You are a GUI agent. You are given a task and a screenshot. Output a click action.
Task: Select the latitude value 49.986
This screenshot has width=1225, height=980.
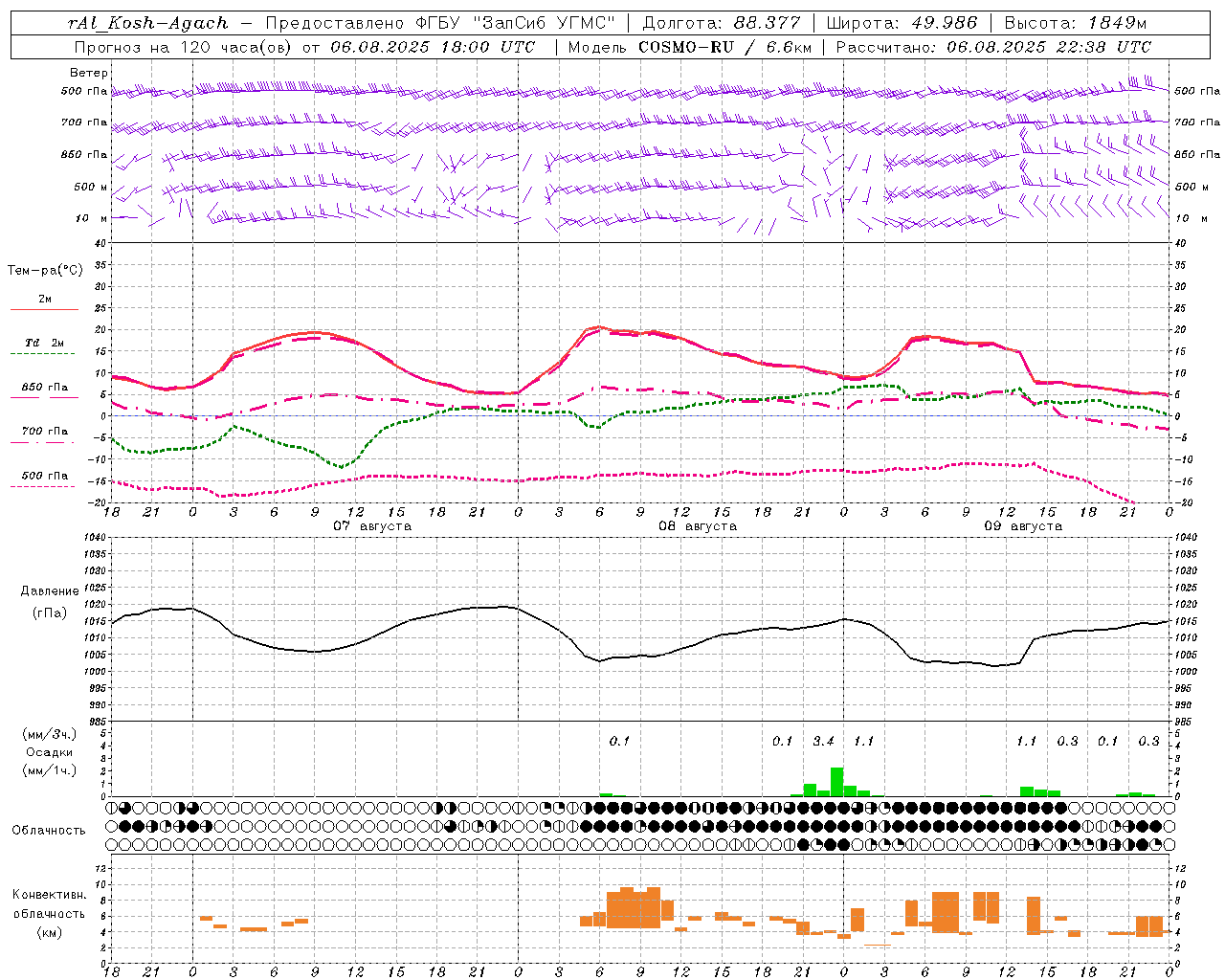[943, 23]
